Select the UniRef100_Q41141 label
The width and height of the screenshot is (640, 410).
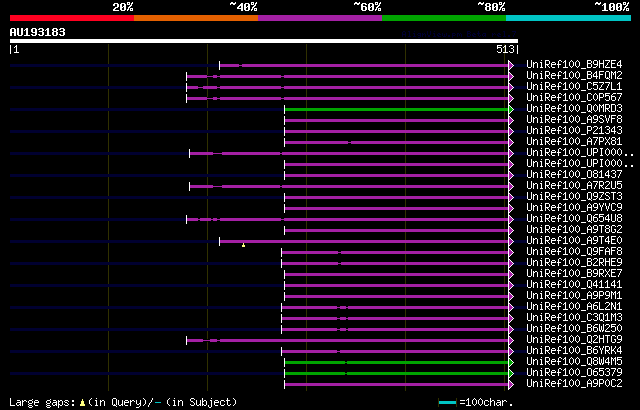point(574,285)
